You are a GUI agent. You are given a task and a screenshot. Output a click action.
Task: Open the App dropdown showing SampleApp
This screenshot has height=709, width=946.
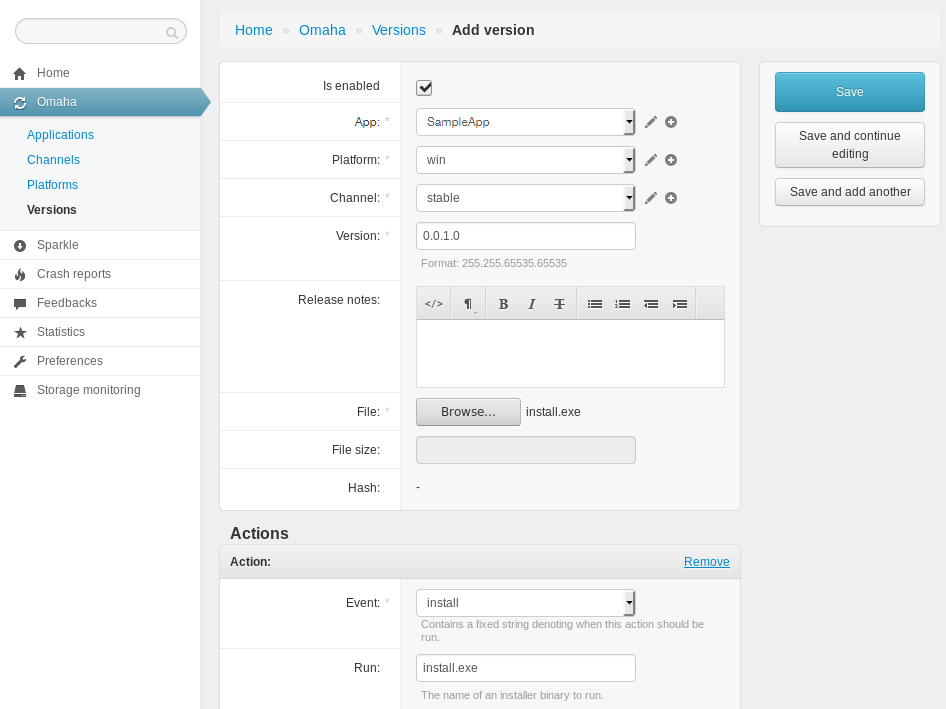pos(525,122)
